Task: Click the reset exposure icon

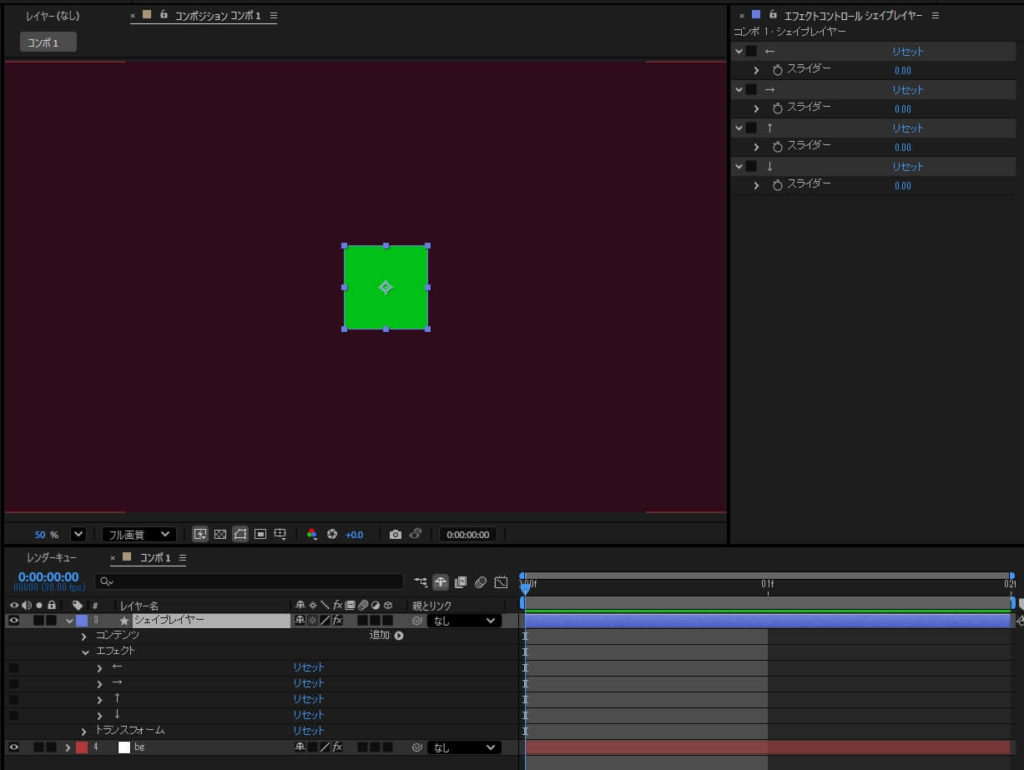Action: pos(332,534)
